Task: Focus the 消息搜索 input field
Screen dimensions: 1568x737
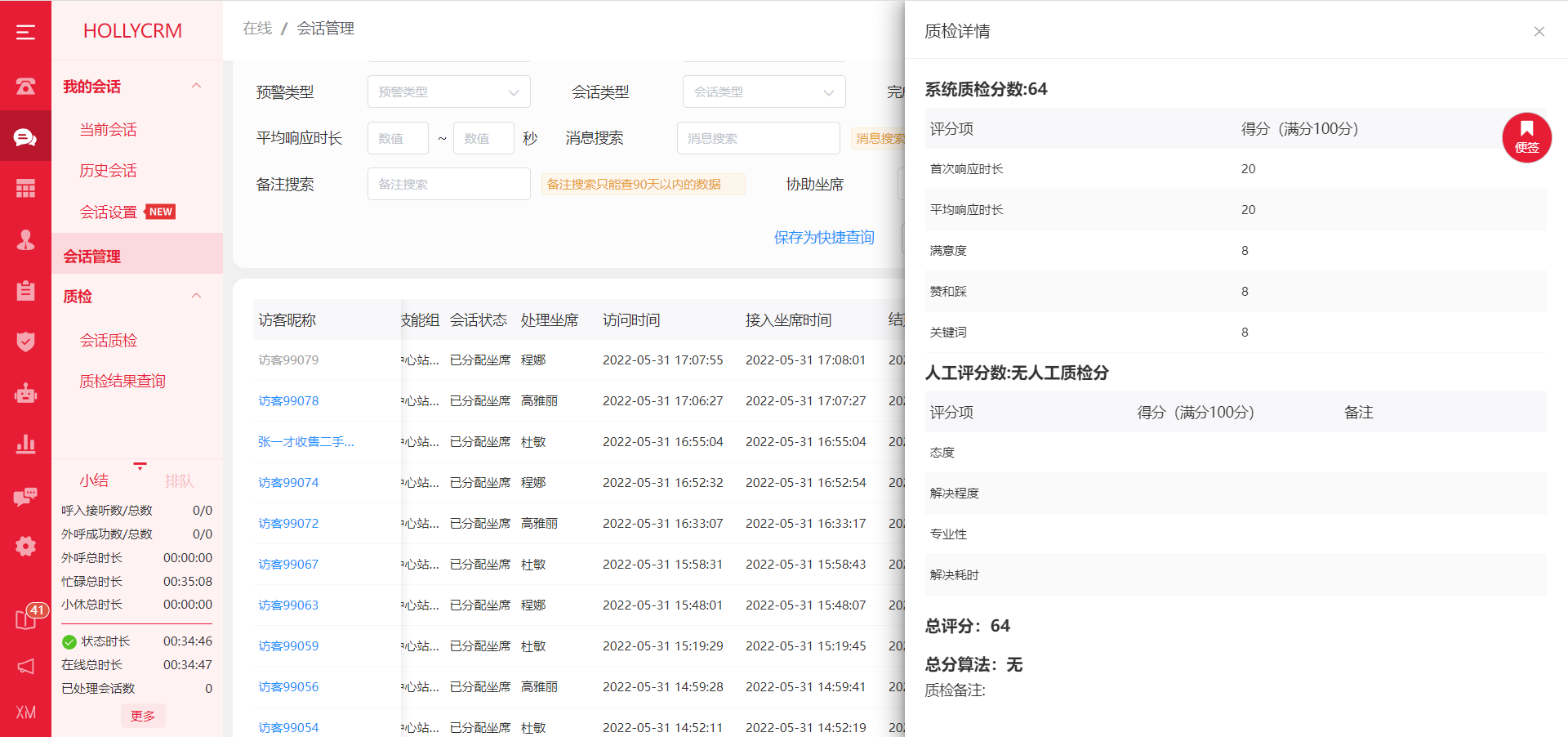Action: (x=758, y=138)
